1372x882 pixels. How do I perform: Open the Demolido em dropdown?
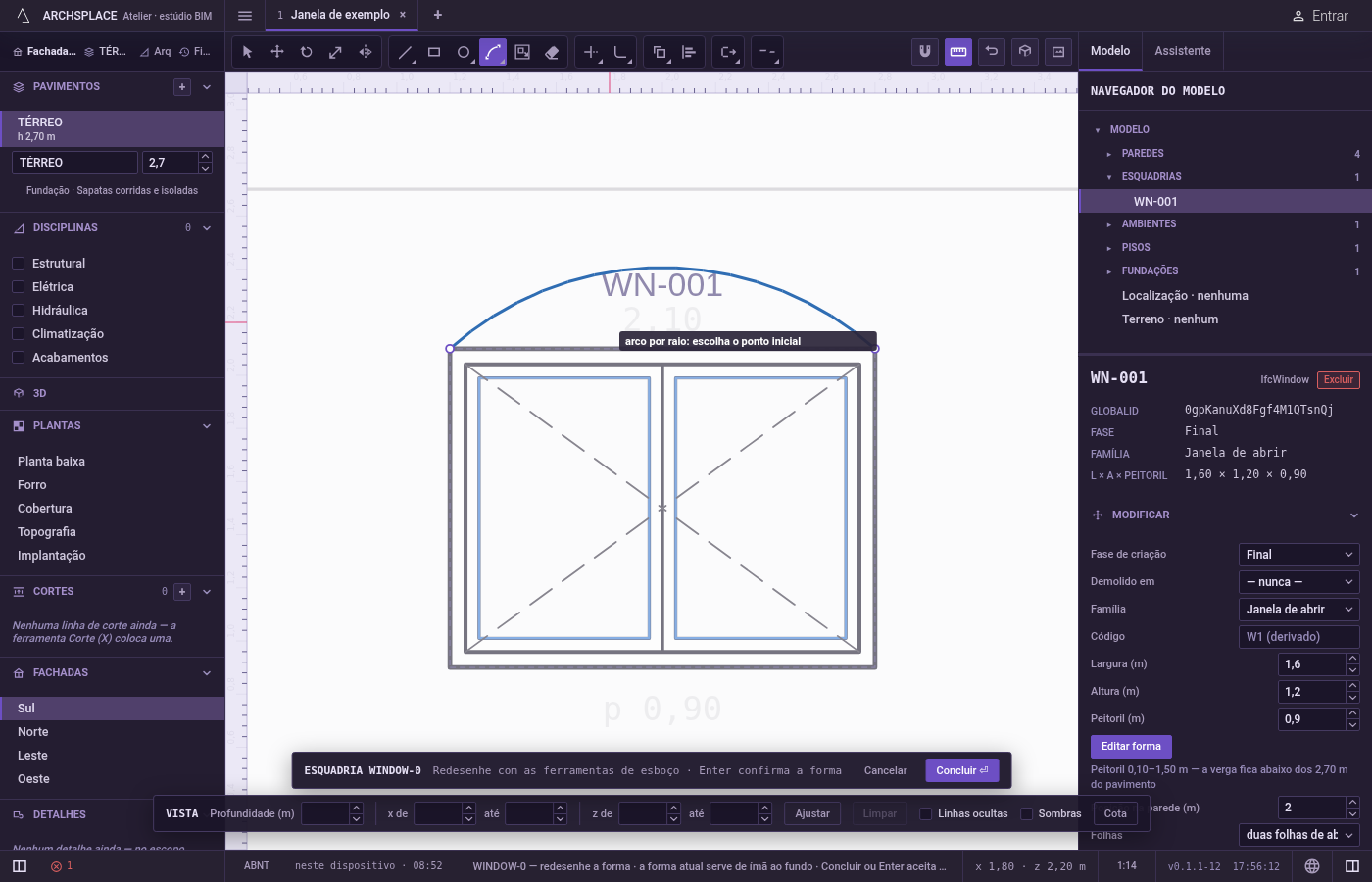coord(1298,582)
